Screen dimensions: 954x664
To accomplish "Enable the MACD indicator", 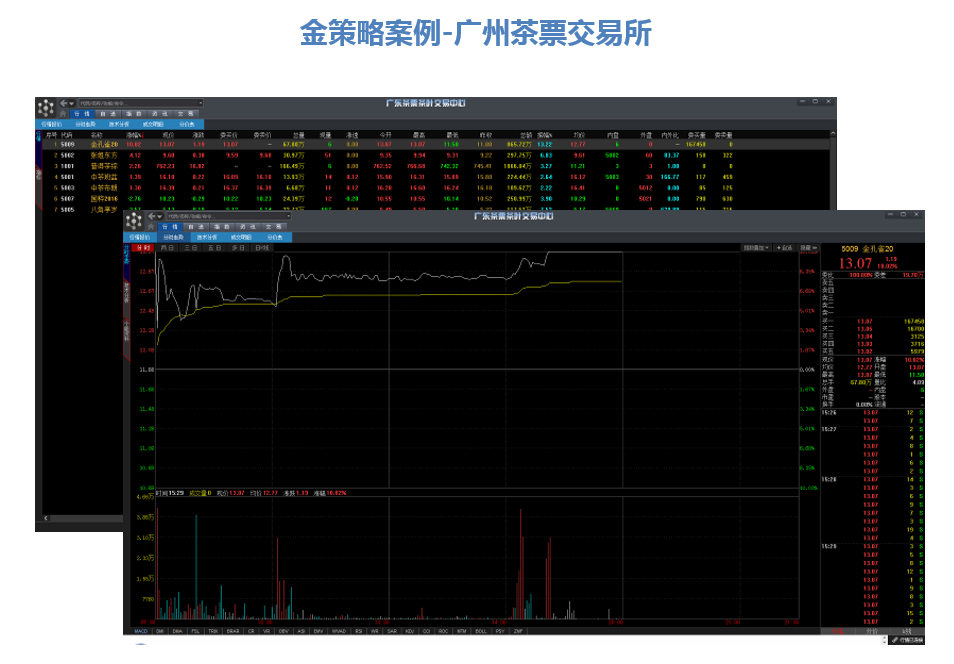I will pos(141,631).
